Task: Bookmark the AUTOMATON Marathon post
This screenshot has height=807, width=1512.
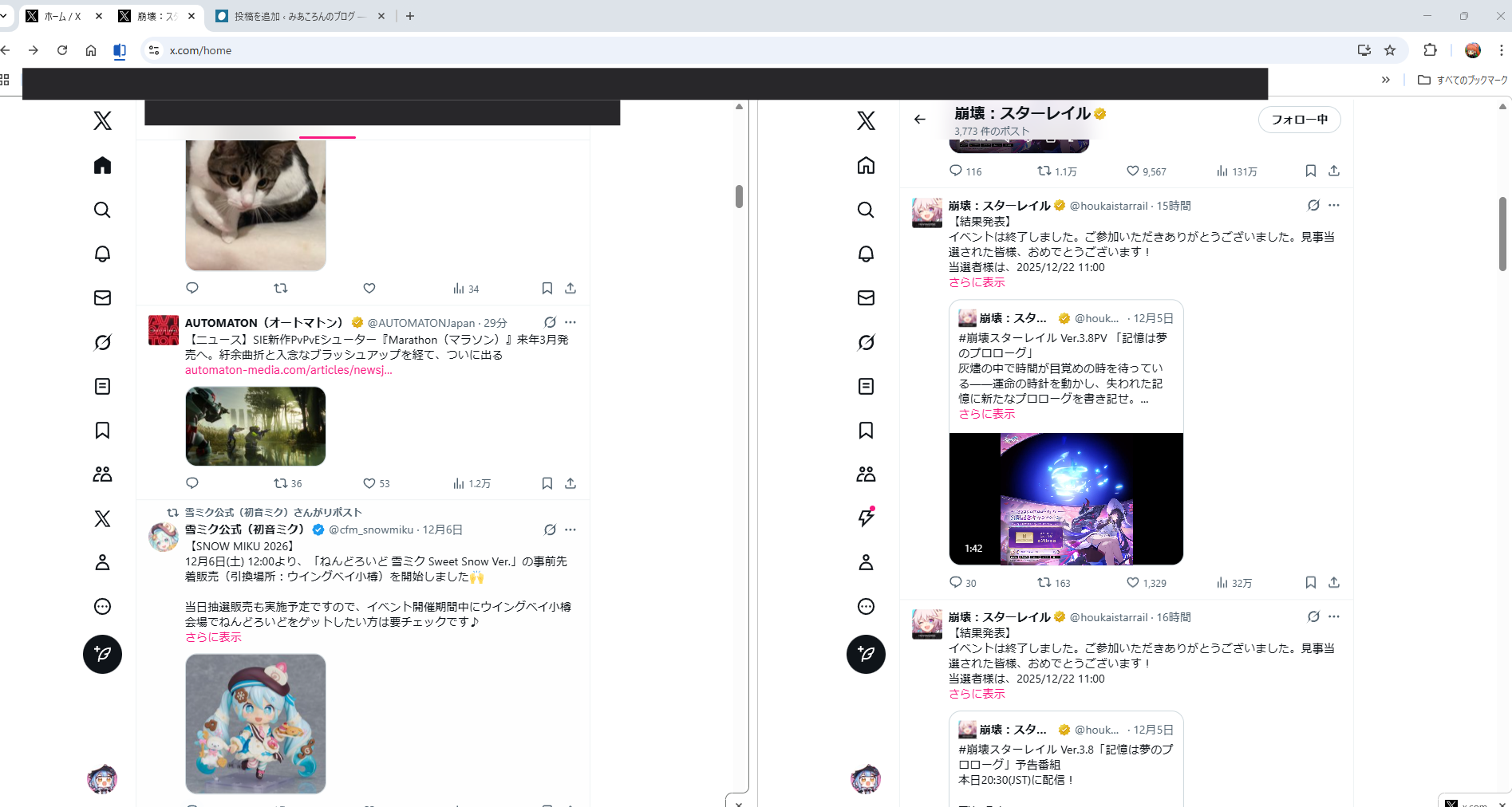Action: [x=547, y=483]
